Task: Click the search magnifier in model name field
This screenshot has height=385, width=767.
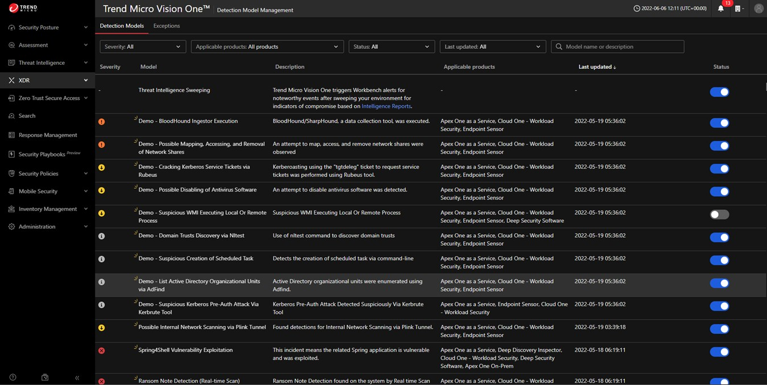Action: coord(559,47)
